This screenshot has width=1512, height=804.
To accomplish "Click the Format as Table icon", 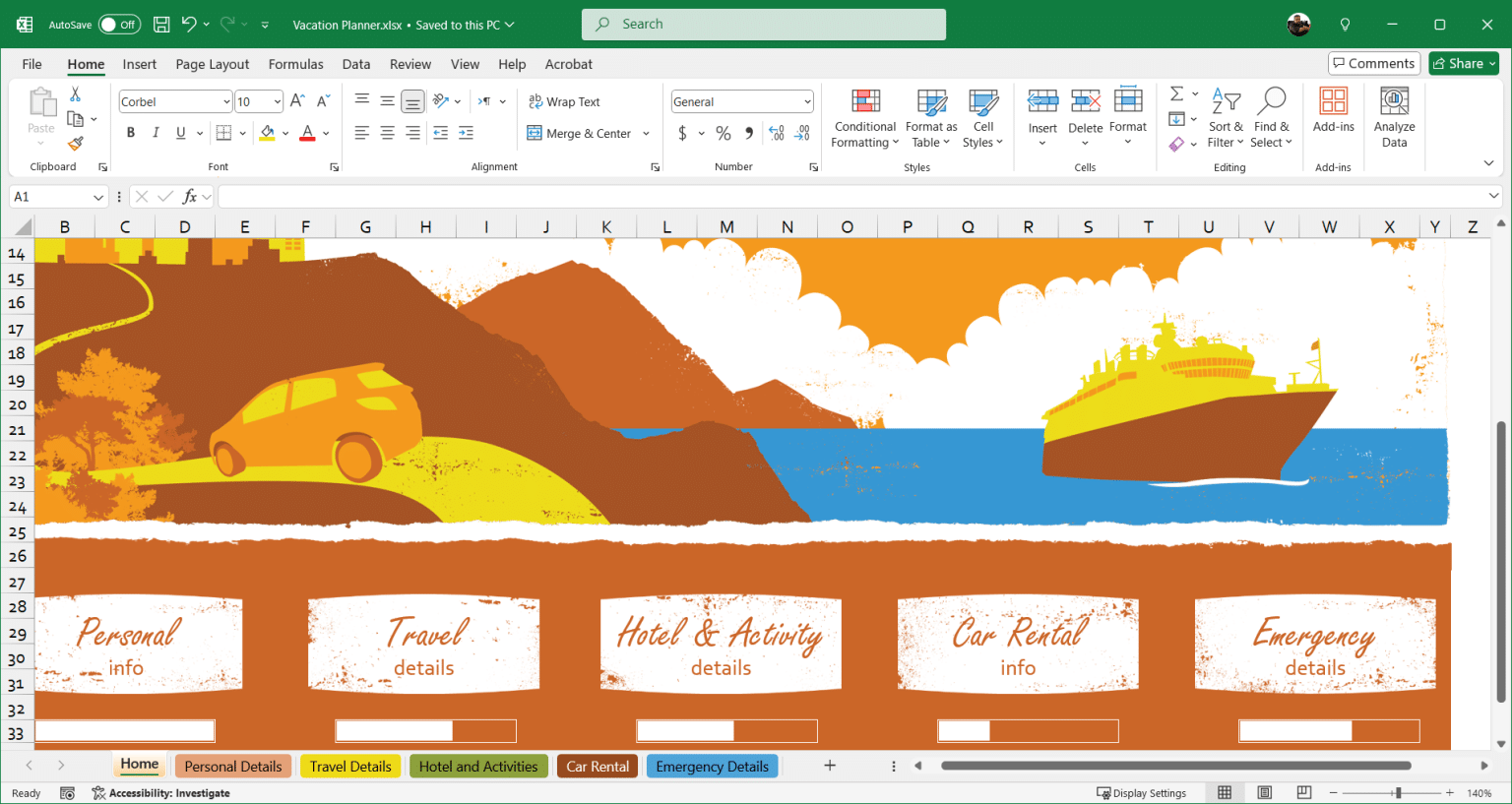I will pos(930,118).
